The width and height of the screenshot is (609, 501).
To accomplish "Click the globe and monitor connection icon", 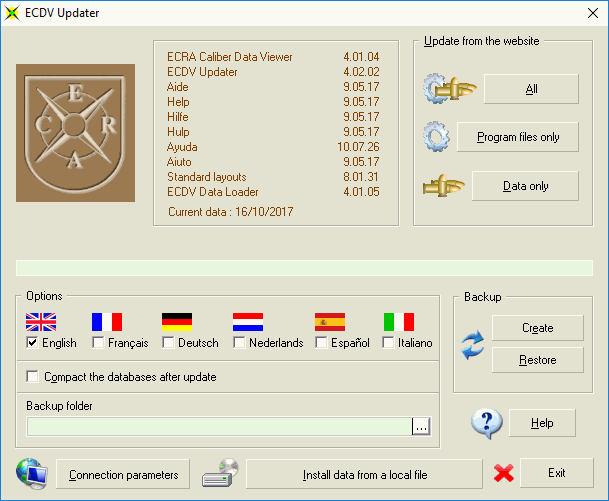I will click(32, 473).
